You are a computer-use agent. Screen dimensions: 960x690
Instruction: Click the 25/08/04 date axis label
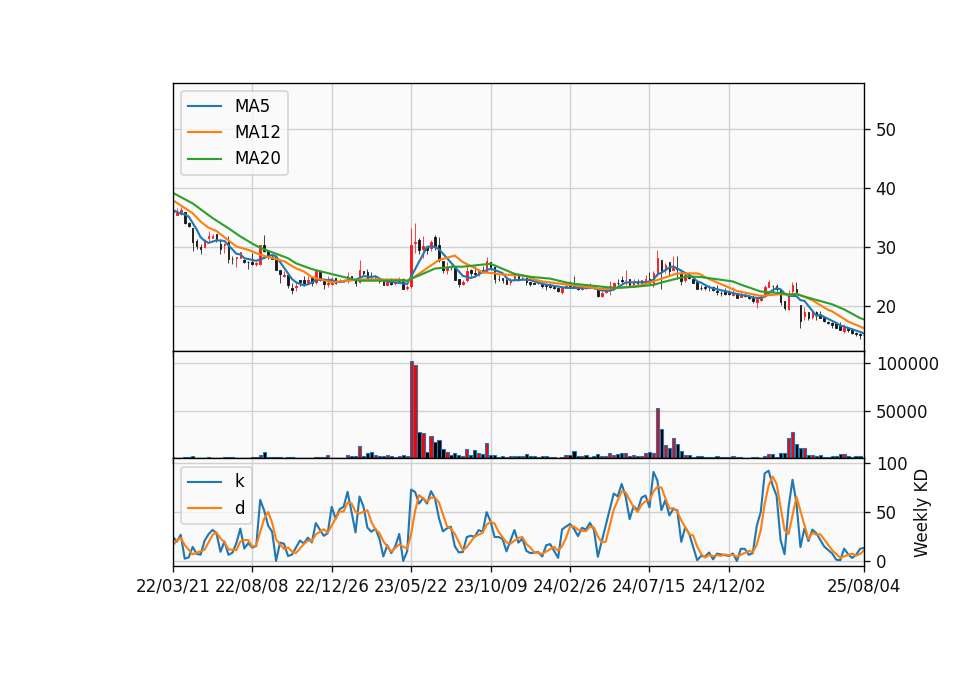click(864, 586)
